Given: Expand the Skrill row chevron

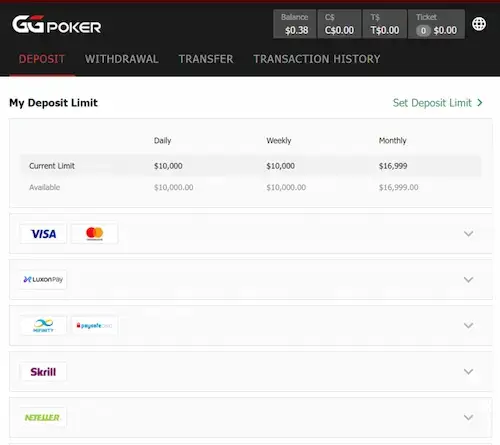Looking at the screenshot, I should [469, 371].
